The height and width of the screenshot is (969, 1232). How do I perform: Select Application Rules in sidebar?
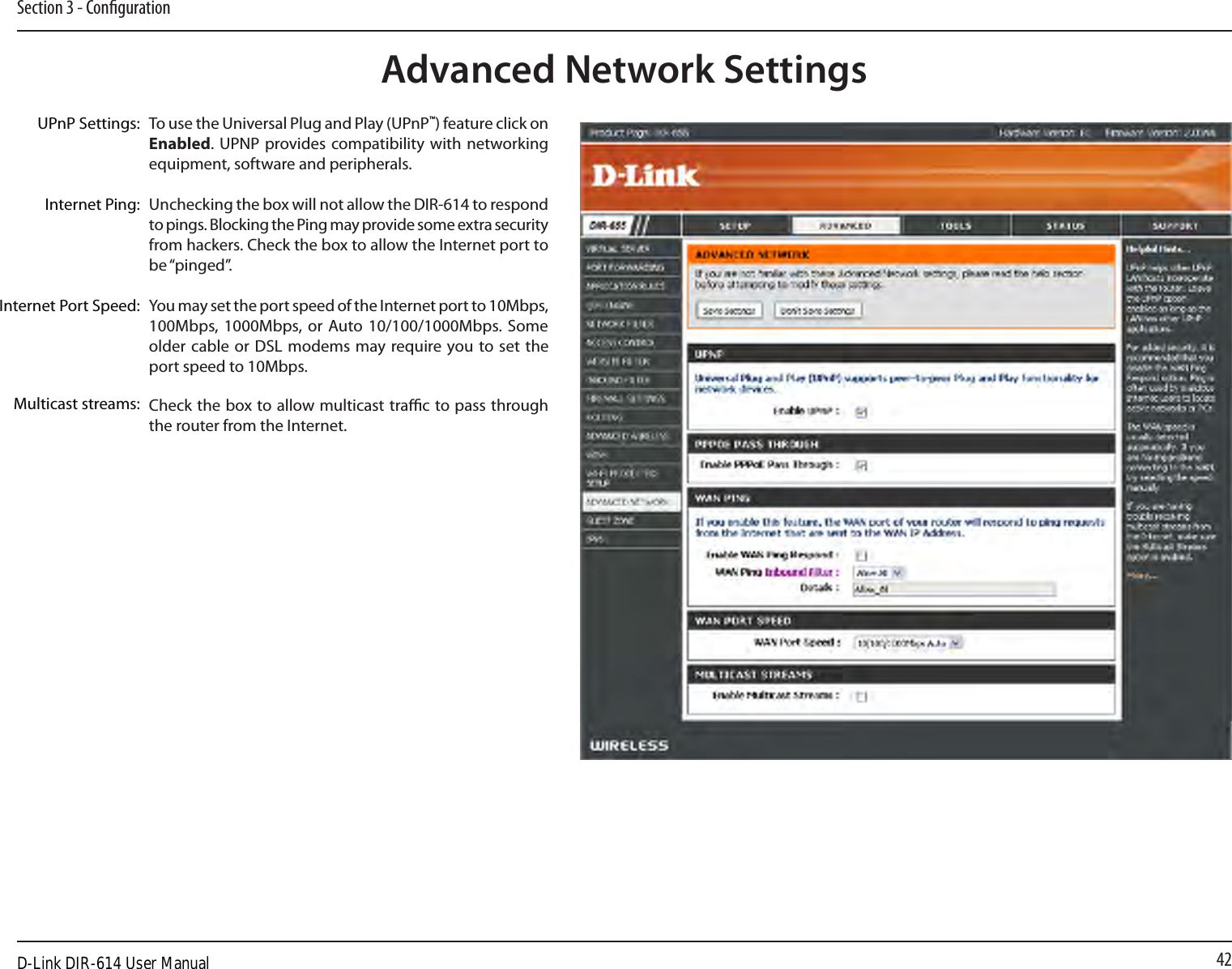[631, 286]
